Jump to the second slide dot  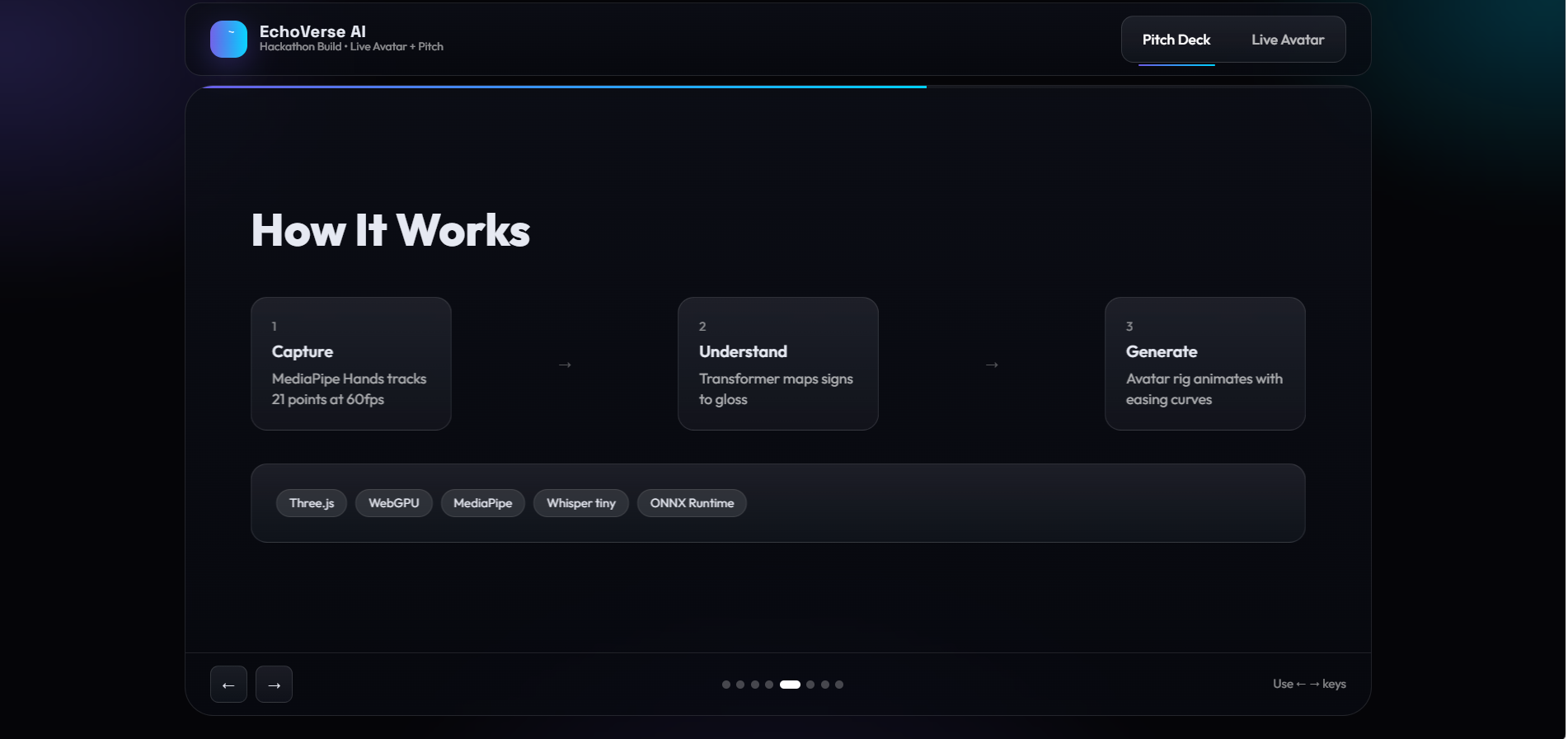pos(740,685)
